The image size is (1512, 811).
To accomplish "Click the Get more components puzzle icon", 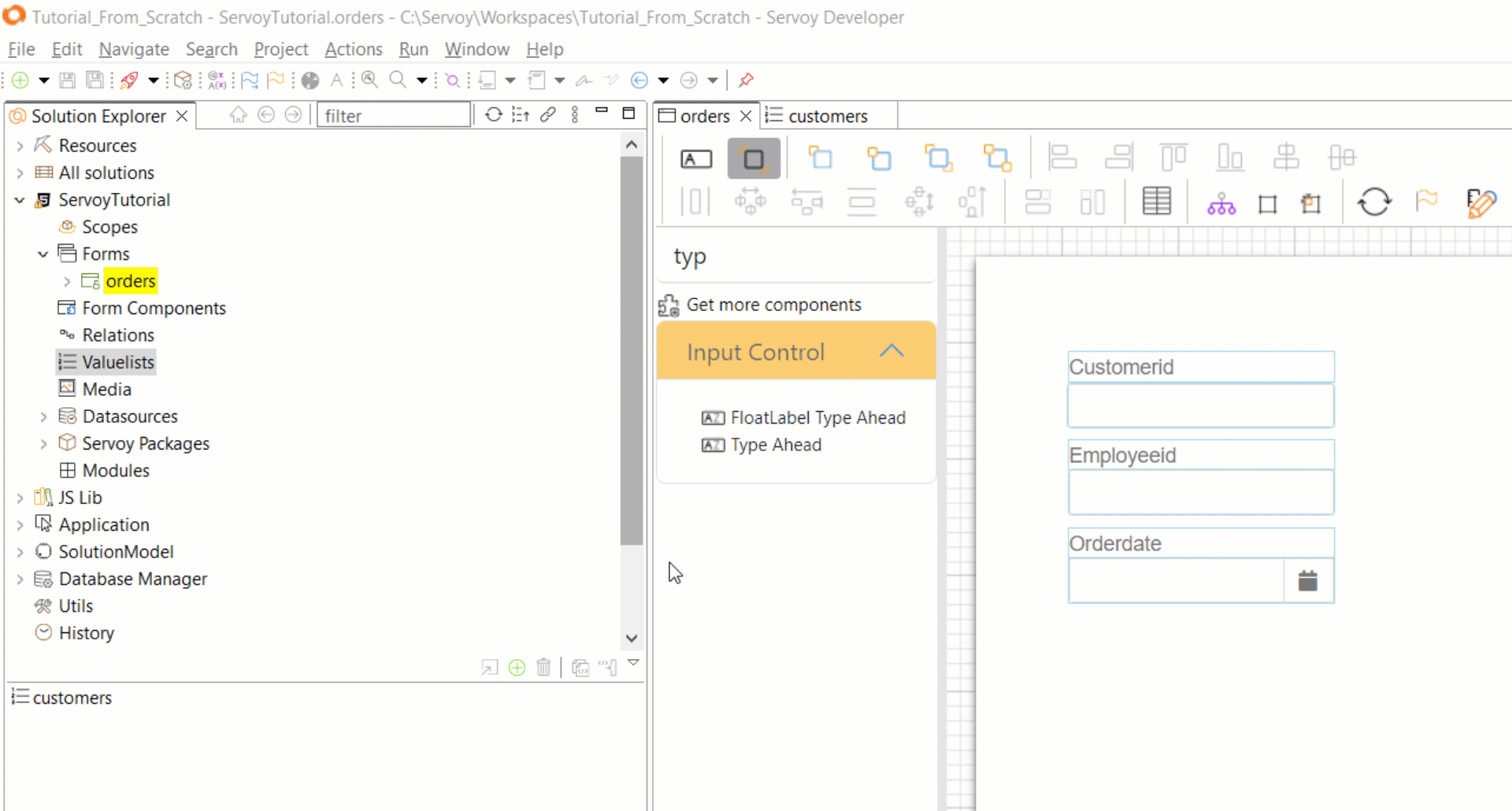I will (x=669, y=306).
